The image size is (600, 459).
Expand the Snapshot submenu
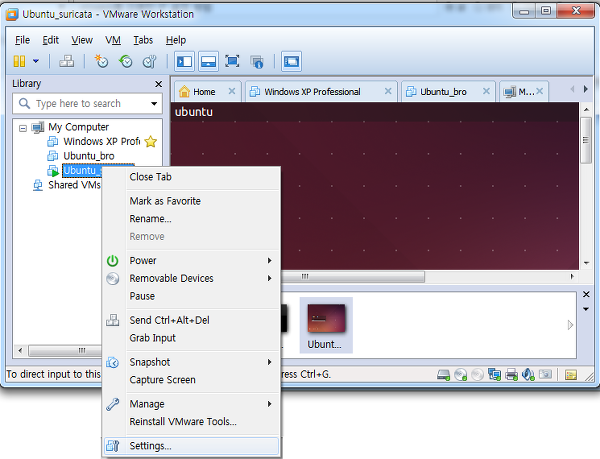191,362
